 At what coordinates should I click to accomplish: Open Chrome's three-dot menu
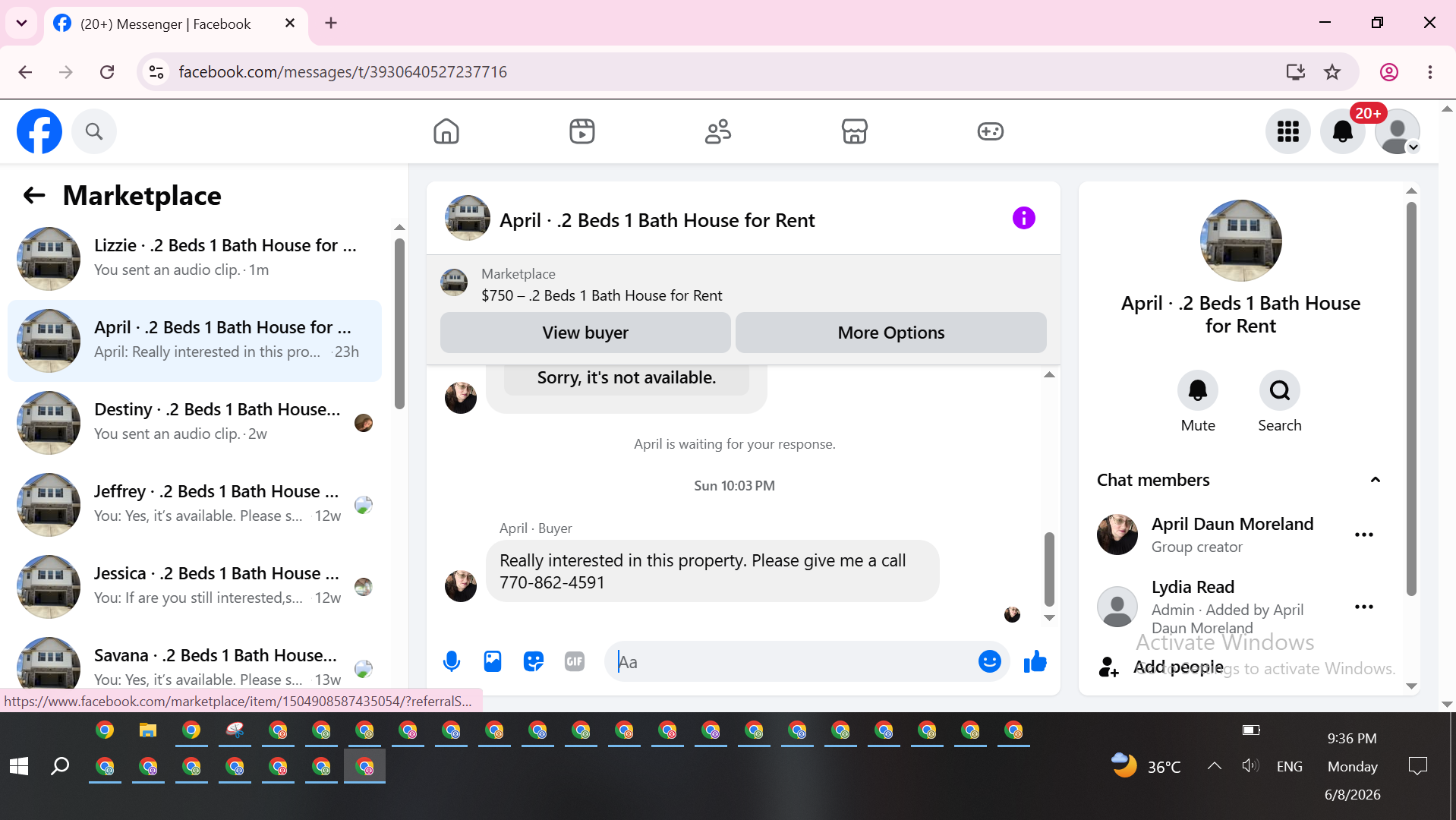pos(1430,72)
